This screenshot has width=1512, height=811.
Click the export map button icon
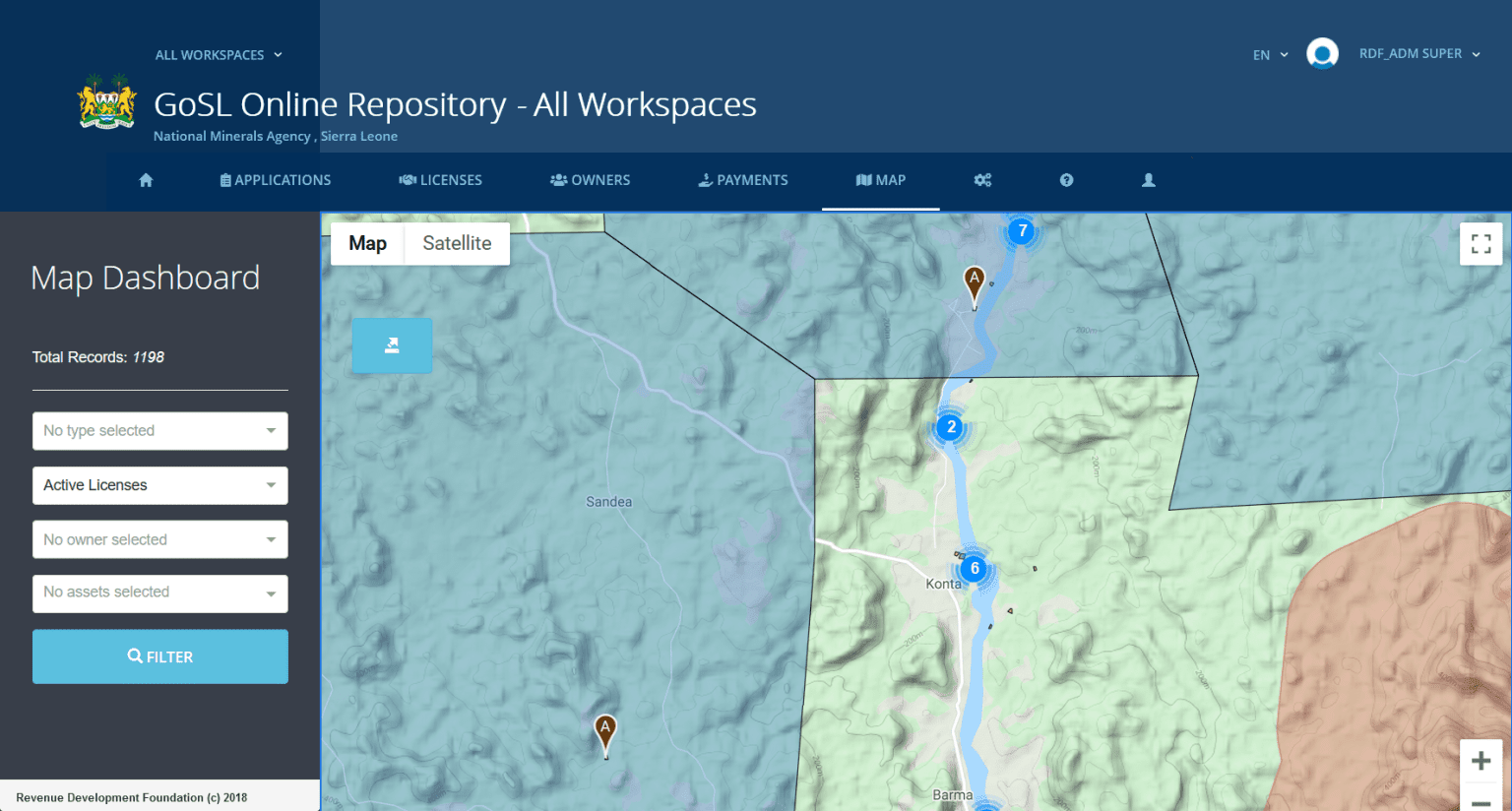coord(392,345)
